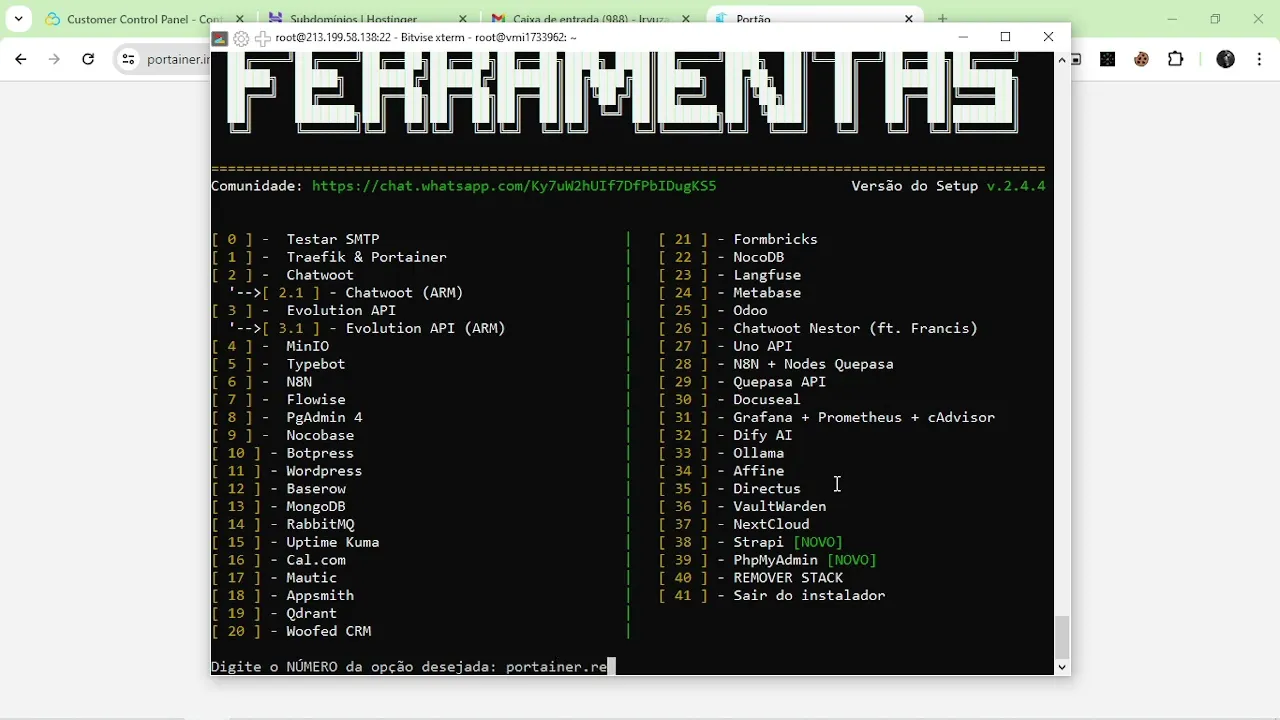Screen dimensions: 1280x720
Task: Close the Portão browser tab
Action: (x=909, y=19)
